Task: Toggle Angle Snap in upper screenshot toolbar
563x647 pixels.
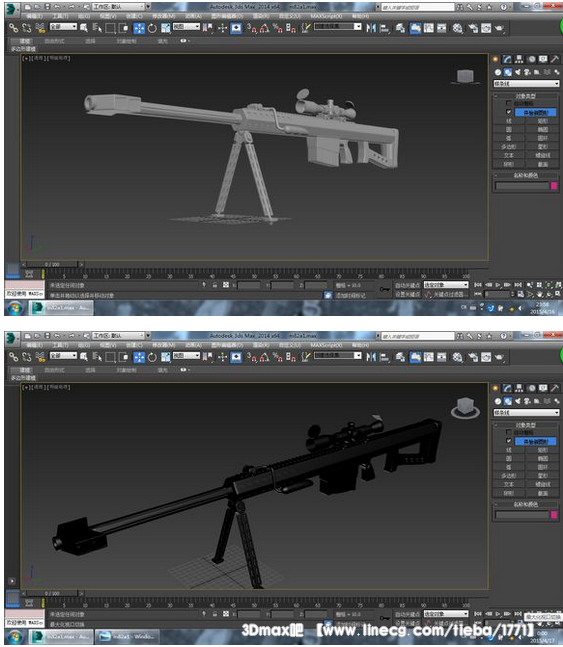Action: coord(265,28)
